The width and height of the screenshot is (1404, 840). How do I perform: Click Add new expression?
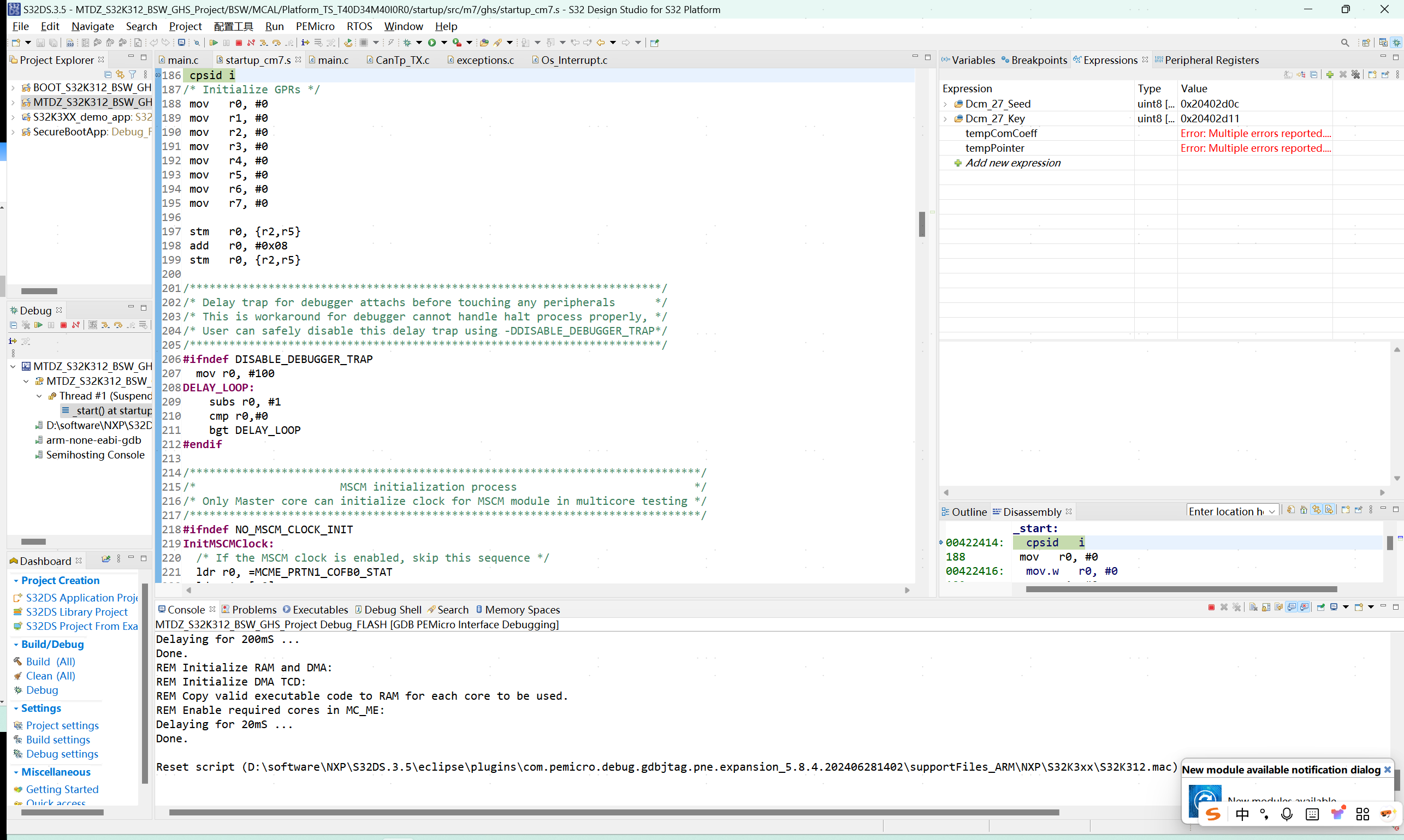[1012, 163]
